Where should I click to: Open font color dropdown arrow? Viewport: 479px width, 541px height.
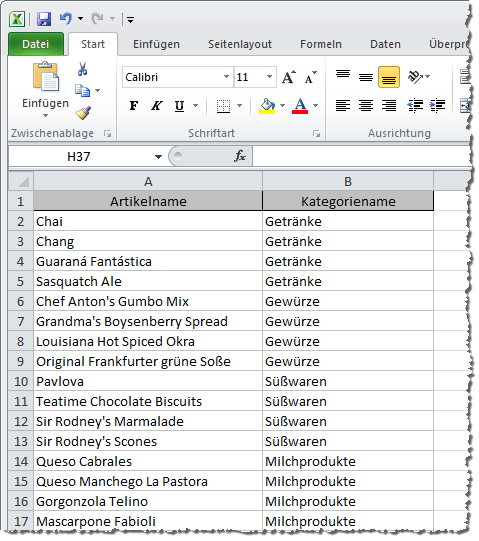315,105
